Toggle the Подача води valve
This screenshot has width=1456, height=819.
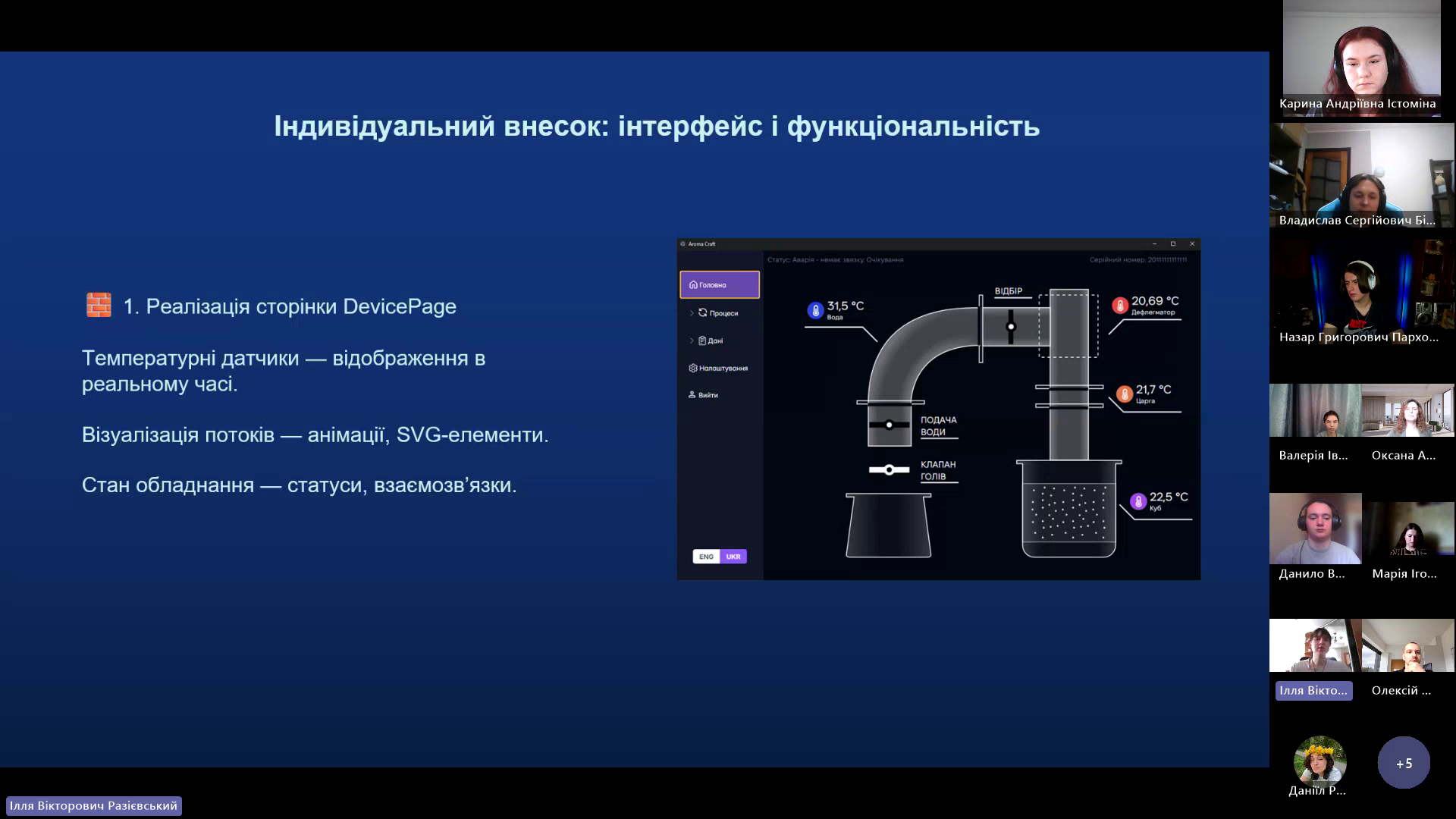click(889, 425)
